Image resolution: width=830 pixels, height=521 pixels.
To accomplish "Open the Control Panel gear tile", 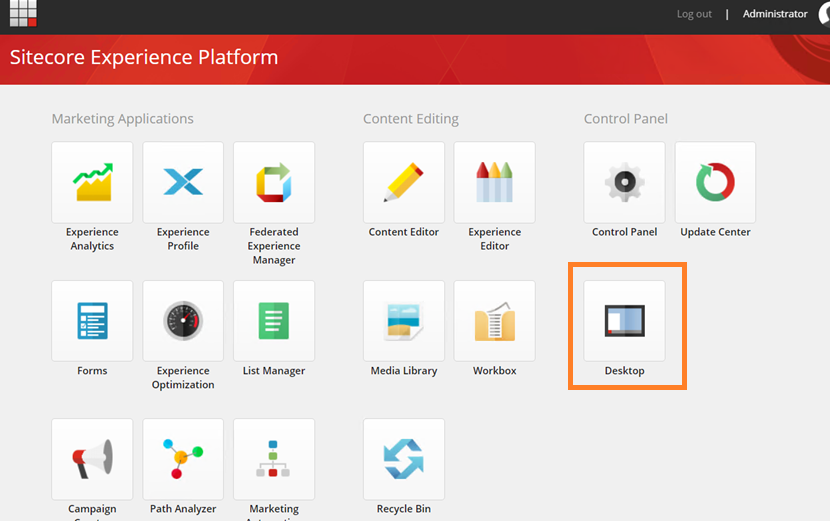I will tap(625, 182).
